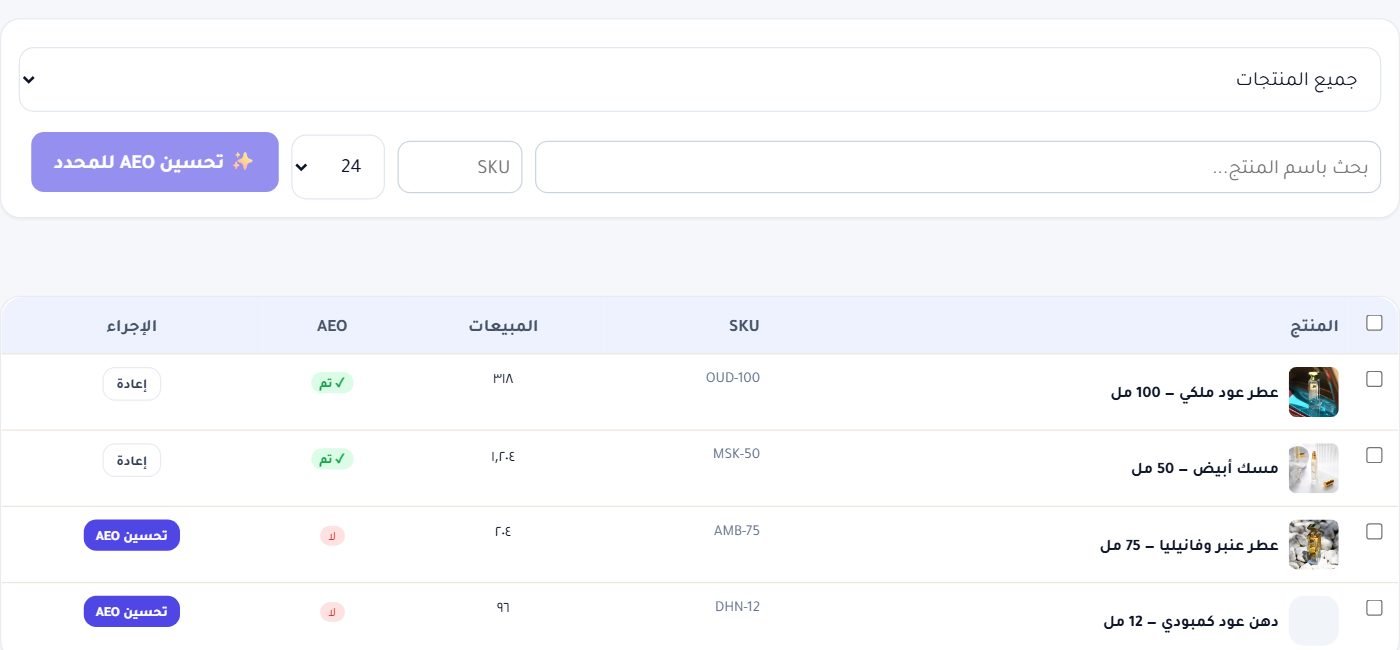Click the تحسين AEO للمحدد button
The height and width of the screenshot is (650, 1400).
155,162
